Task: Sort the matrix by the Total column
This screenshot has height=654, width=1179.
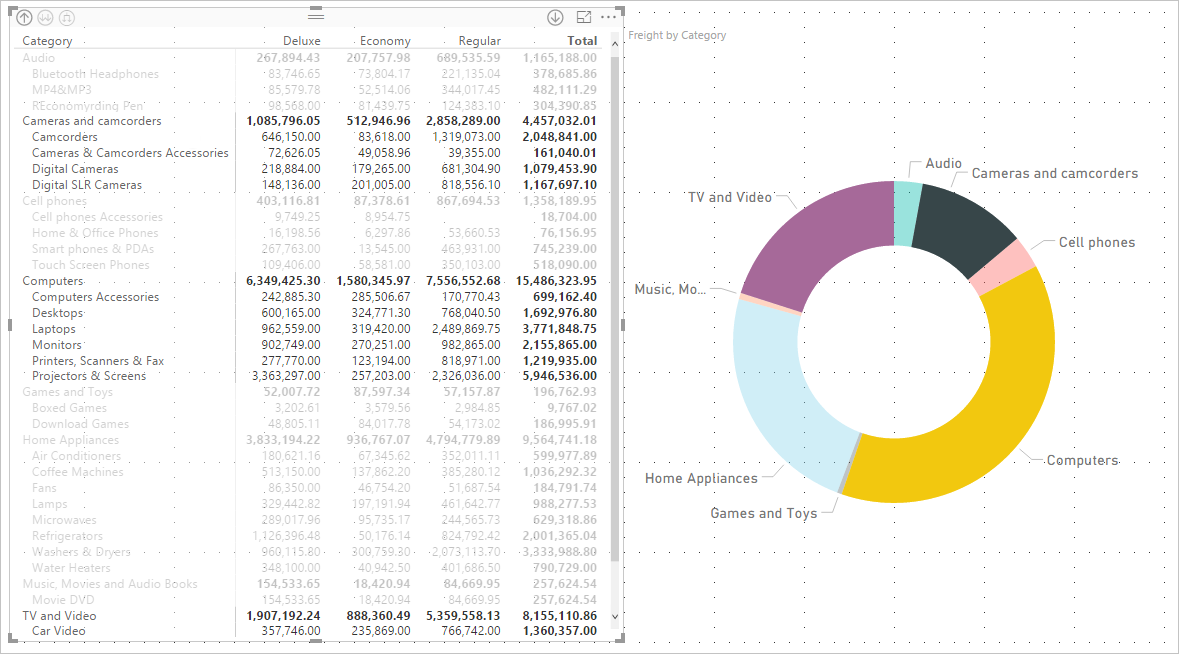Action: [582, 40]
